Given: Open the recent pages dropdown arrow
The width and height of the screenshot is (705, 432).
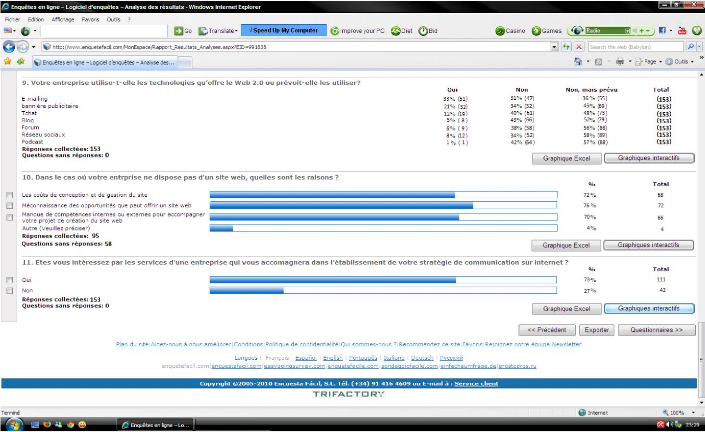Looking at the screenshot, I should coord(33,47).
